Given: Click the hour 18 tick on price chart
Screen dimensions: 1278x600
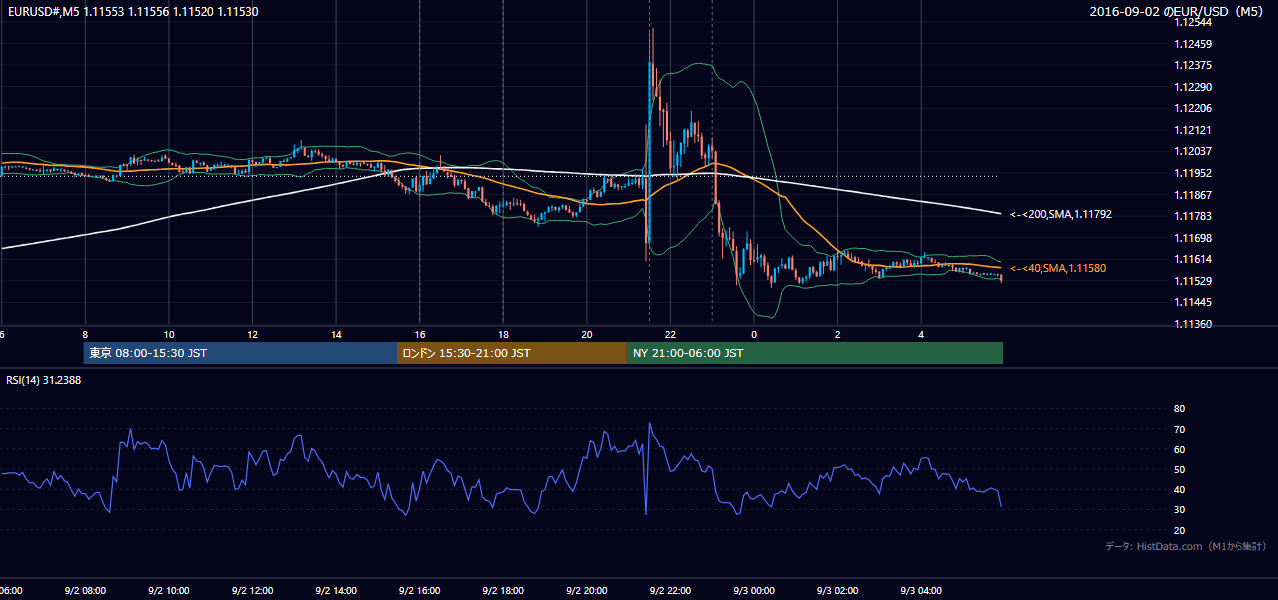Looking at the screenshot, I should (x=503, y=334).
